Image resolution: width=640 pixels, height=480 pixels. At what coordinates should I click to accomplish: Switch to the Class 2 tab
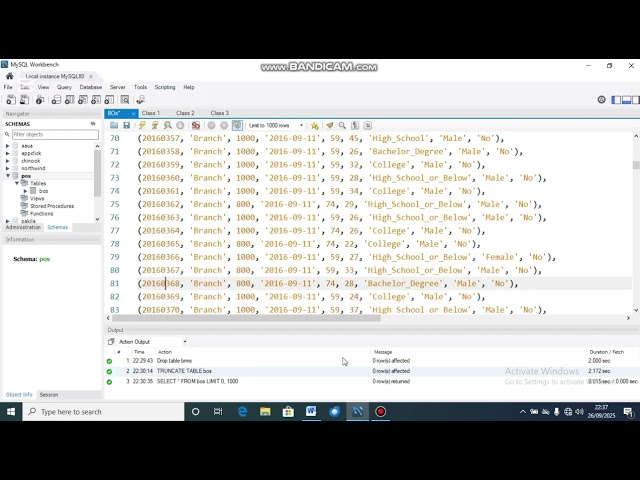pos(185,113)
